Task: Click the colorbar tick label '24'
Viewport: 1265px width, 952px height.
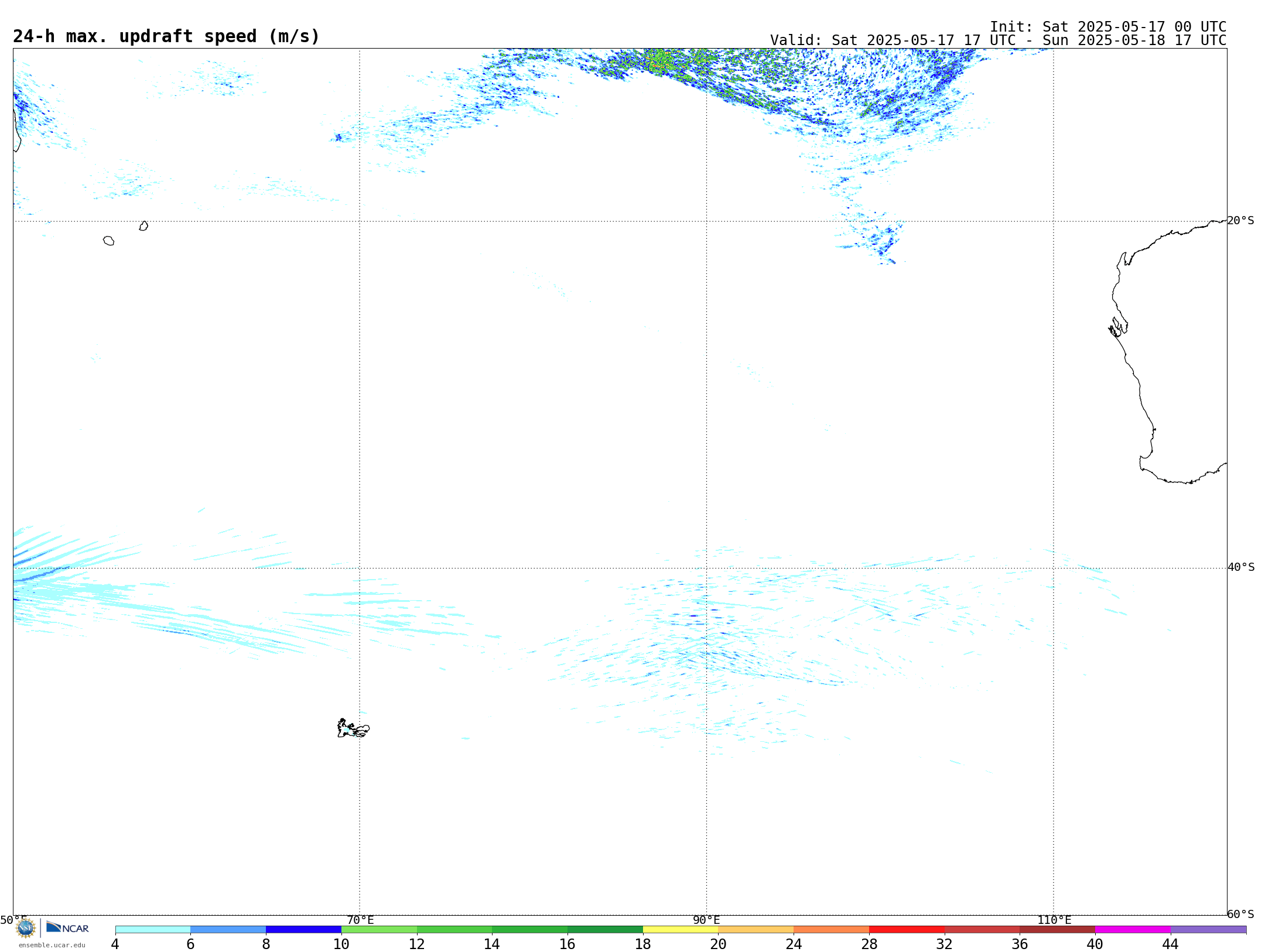Action: [x=794, y=944]
